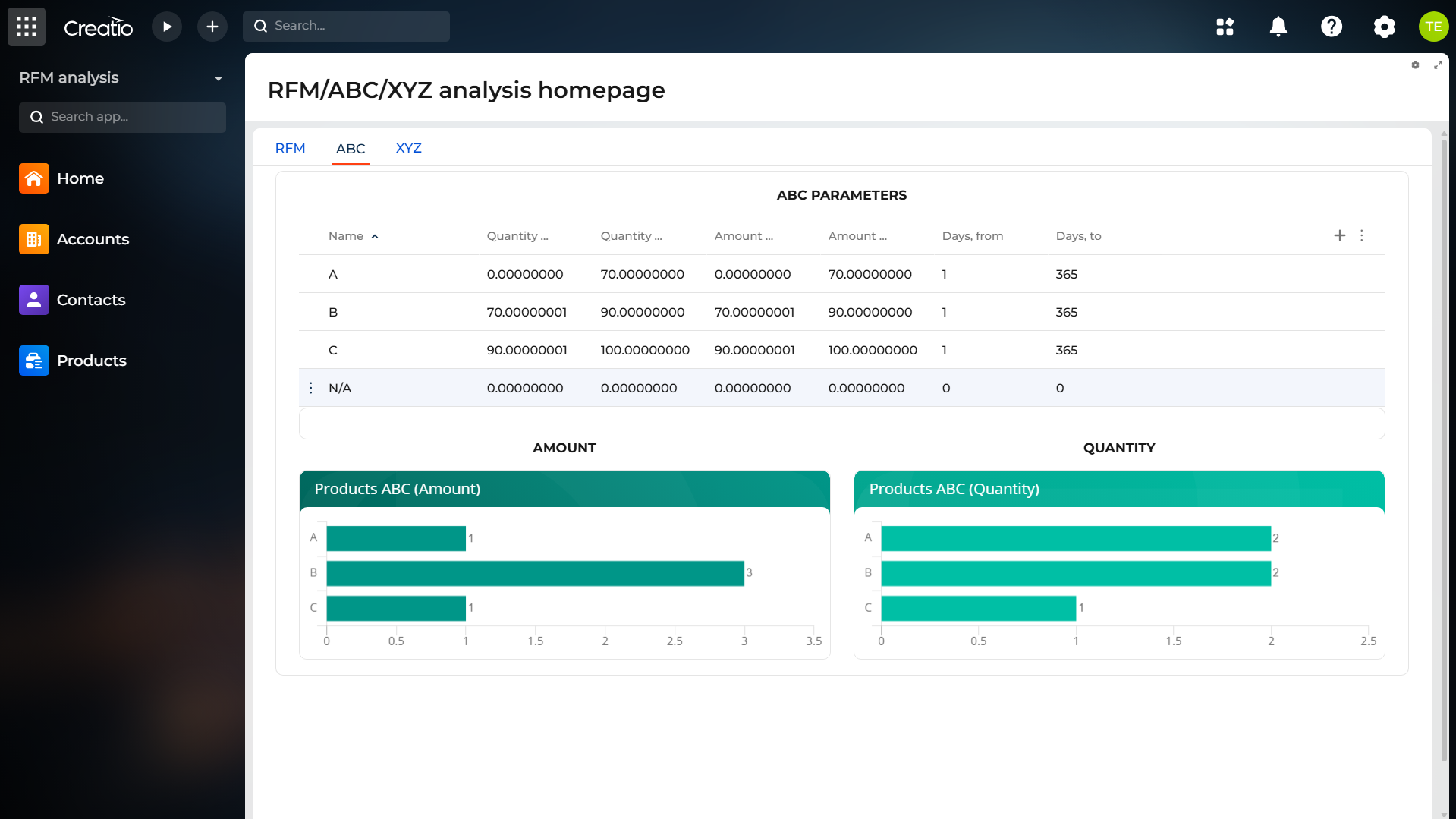1456x819 pixels.
Task: Open the help question mark icon
Action: pos(1331,27)
